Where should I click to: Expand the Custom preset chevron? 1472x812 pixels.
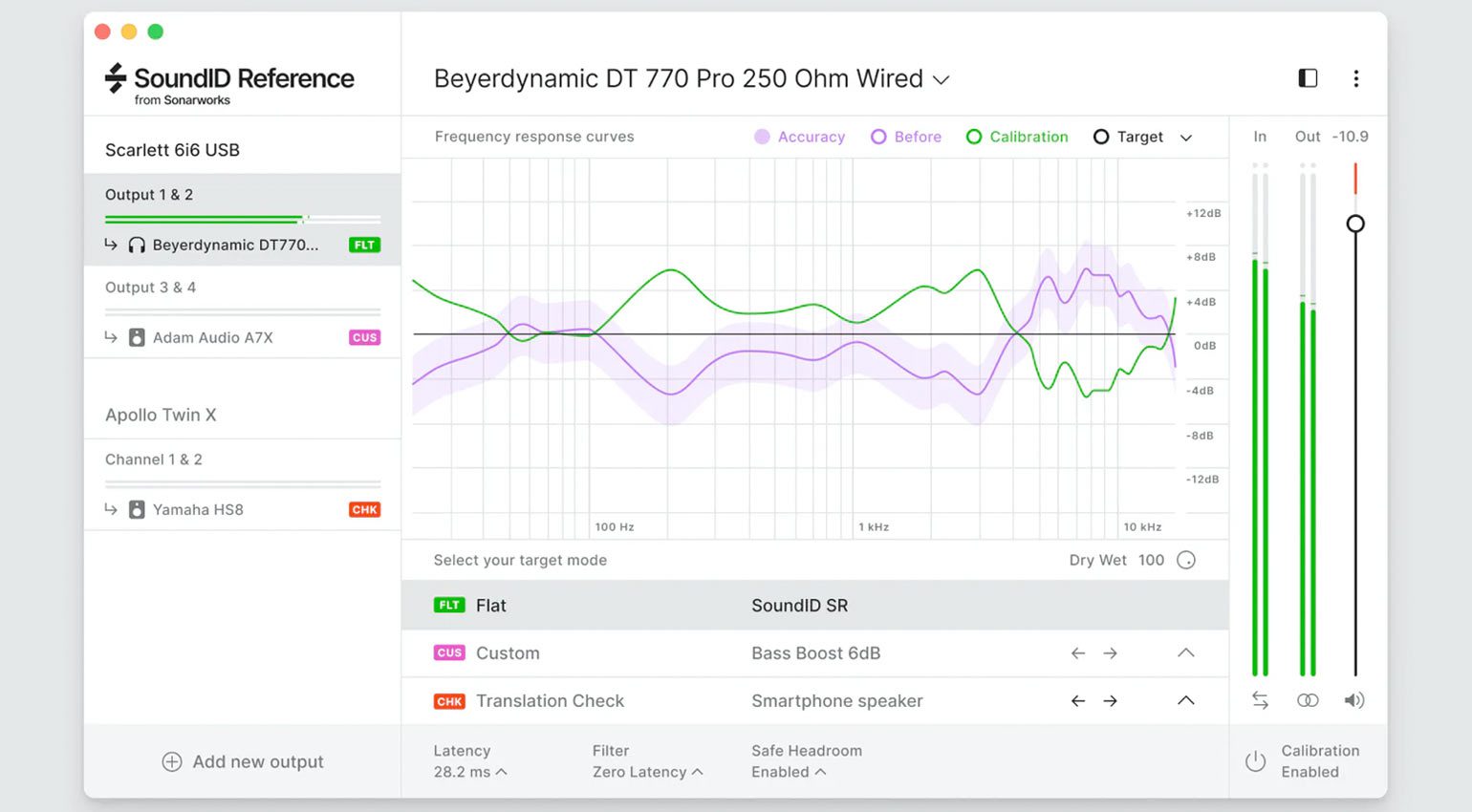coord(1186,653)
